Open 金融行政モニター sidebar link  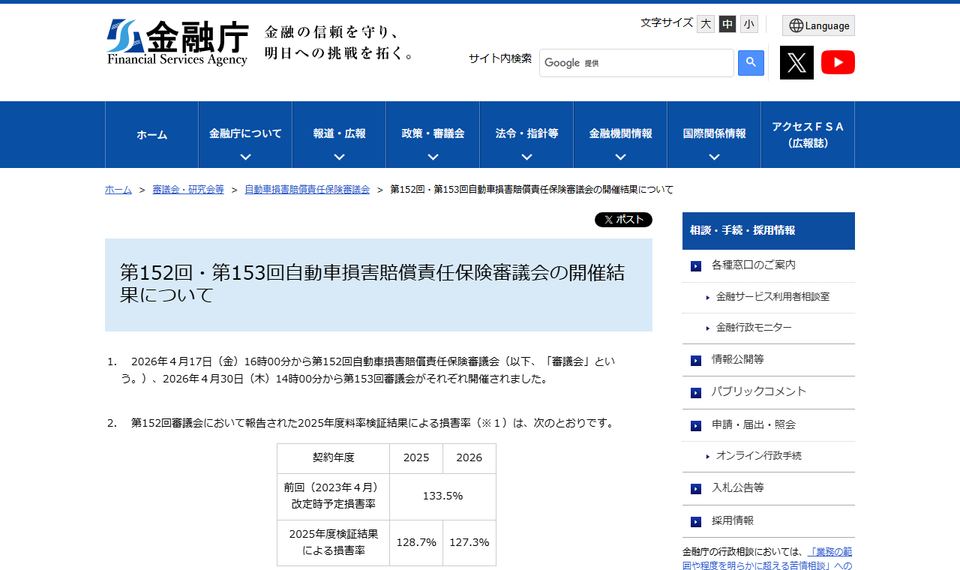point(754,328)
